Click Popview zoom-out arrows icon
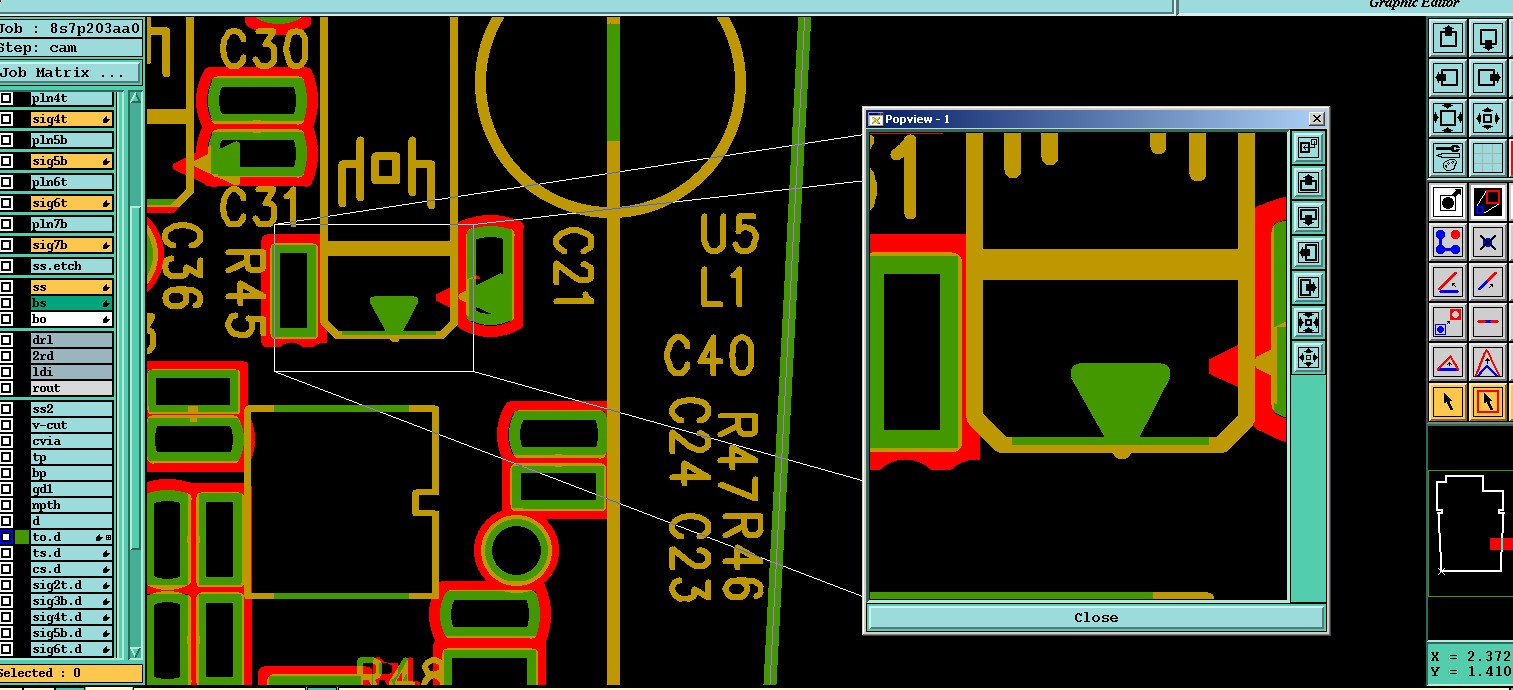 (1308, 322)
